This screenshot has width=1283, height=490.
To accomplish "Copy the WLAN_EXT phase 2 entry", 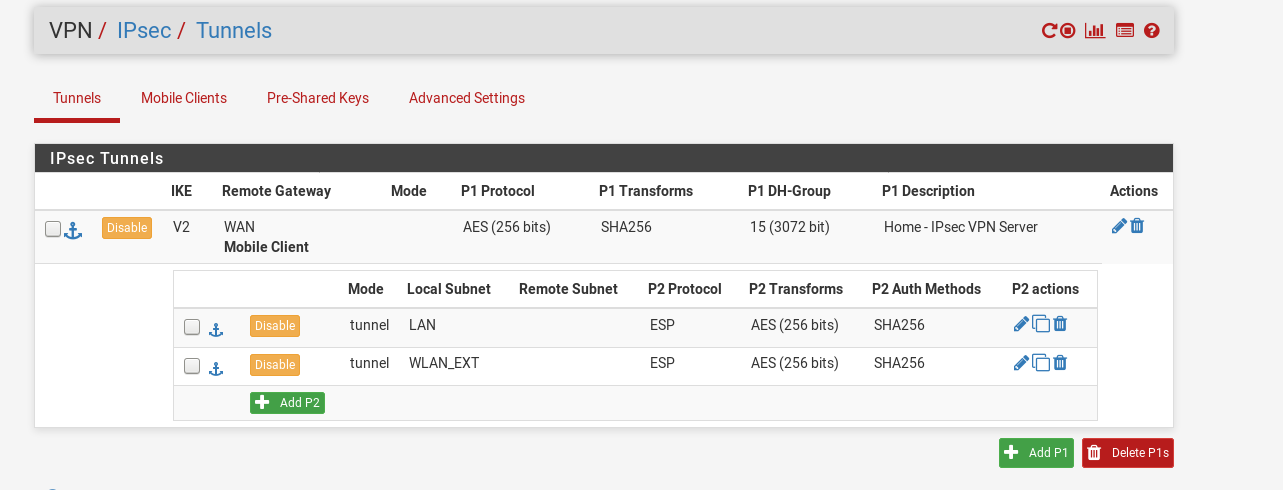I will click(x=1041, y=363).
